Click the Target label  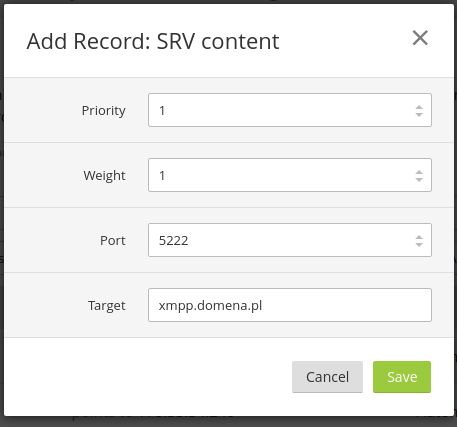pos(107,306)
